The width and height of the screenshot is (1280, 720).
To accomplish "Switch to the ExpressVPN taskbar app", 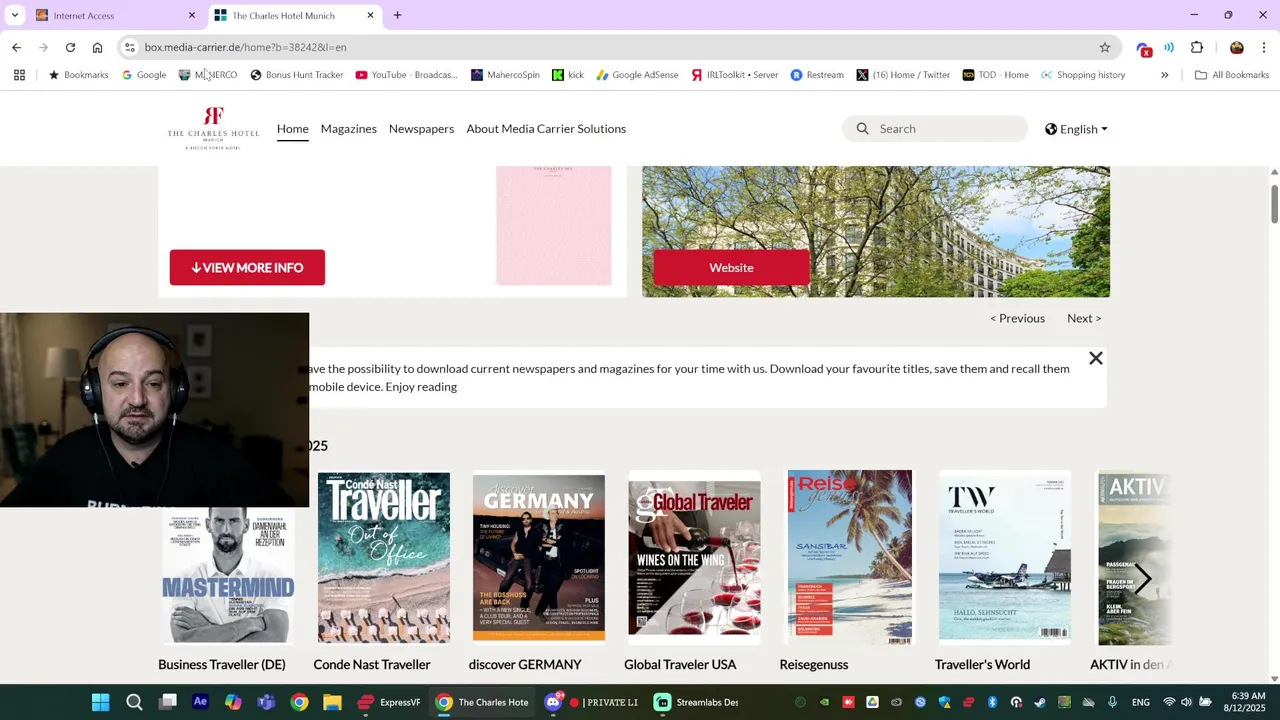I will point(389,702).
